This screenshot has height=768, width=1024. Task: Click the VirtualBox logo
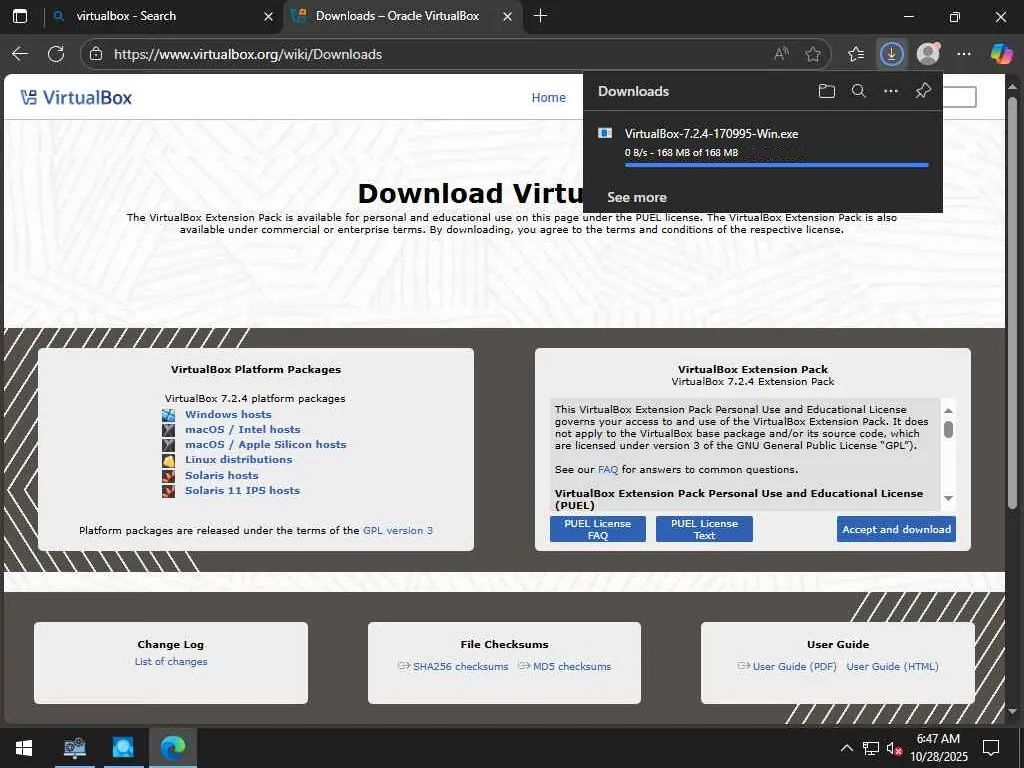76,97
